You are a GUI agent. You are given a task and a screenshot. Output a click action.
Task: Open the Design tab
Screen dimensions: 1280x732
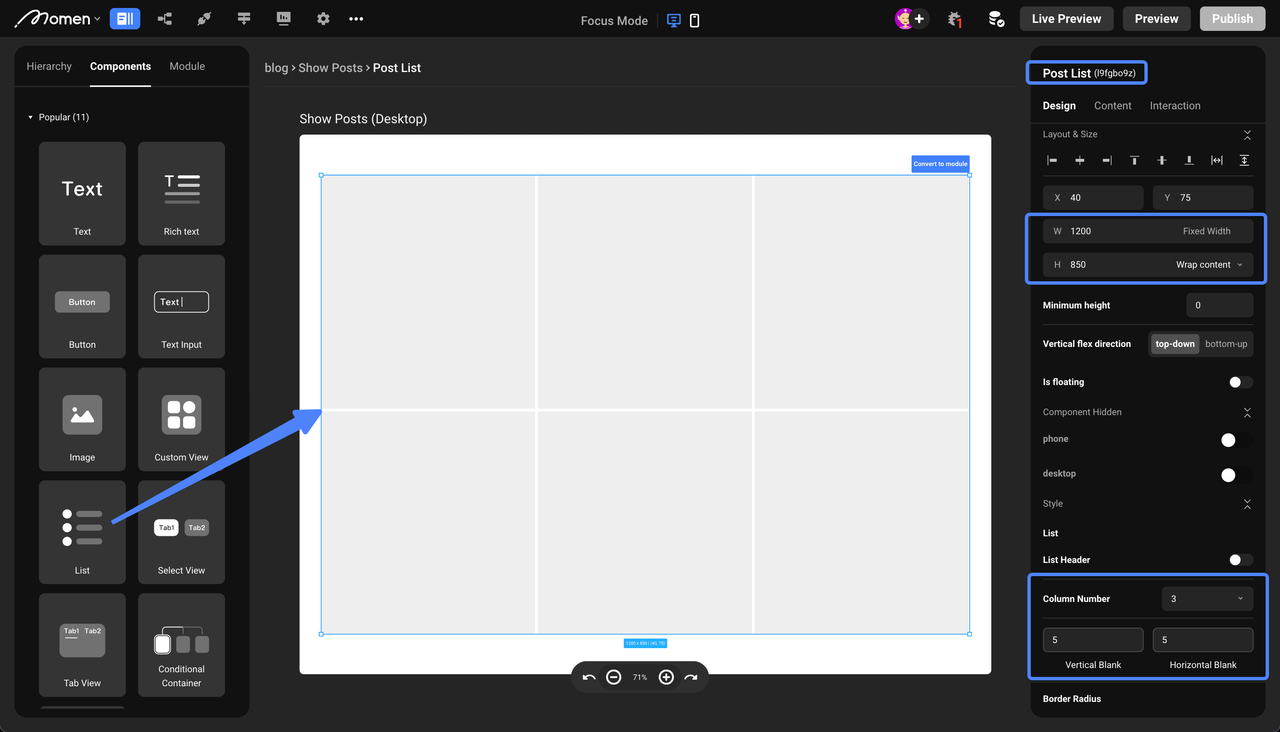point(1059,106)
